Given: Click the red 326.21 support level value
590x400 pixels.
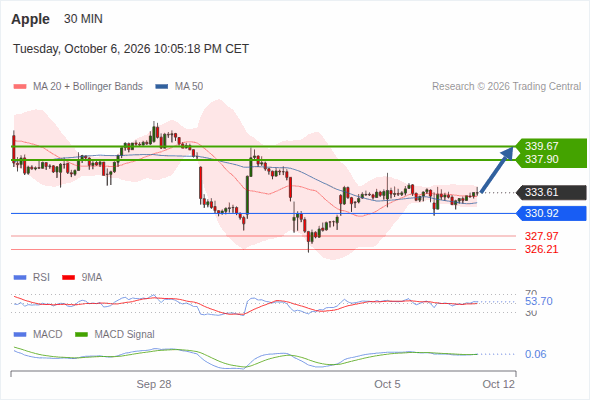Looking at the screenshot, I should pos(541,249).
